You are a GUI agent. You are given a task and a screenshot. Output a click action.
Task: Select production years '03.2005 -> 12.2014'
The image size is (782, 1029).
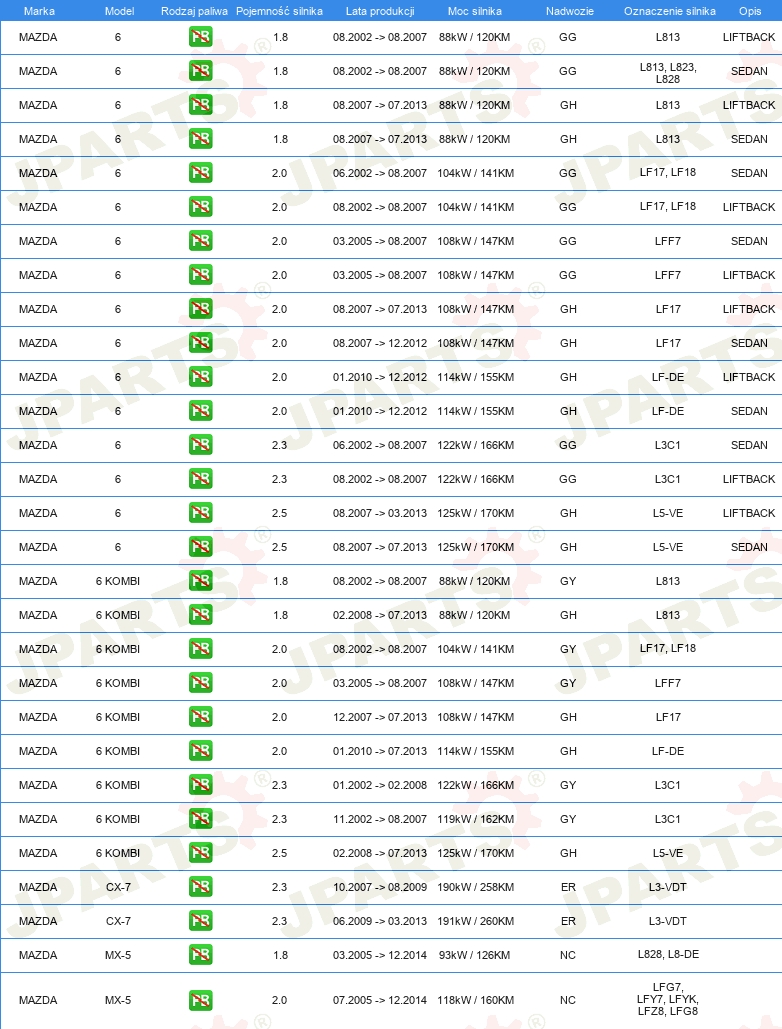coord(380,956)
